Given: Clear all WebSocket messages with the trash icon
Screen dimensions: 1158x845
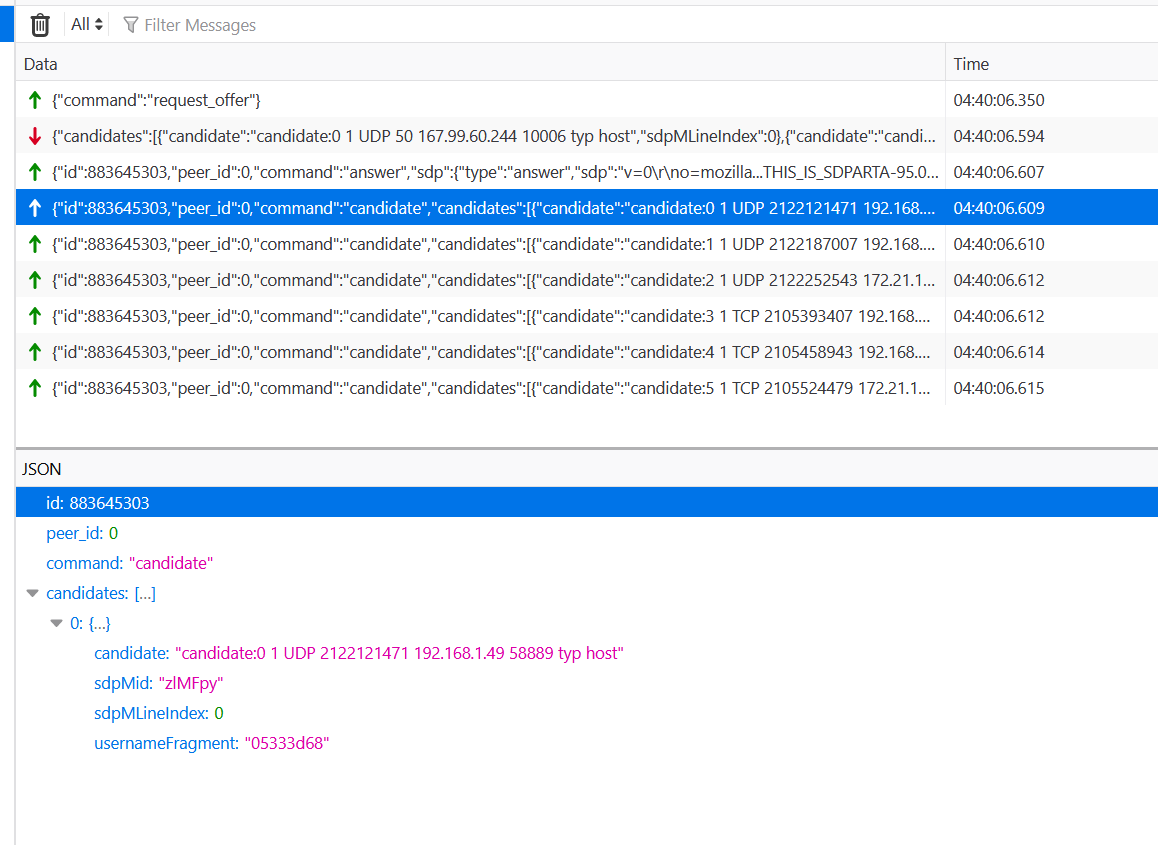Looking at the screenshot, I should point(39,23).
